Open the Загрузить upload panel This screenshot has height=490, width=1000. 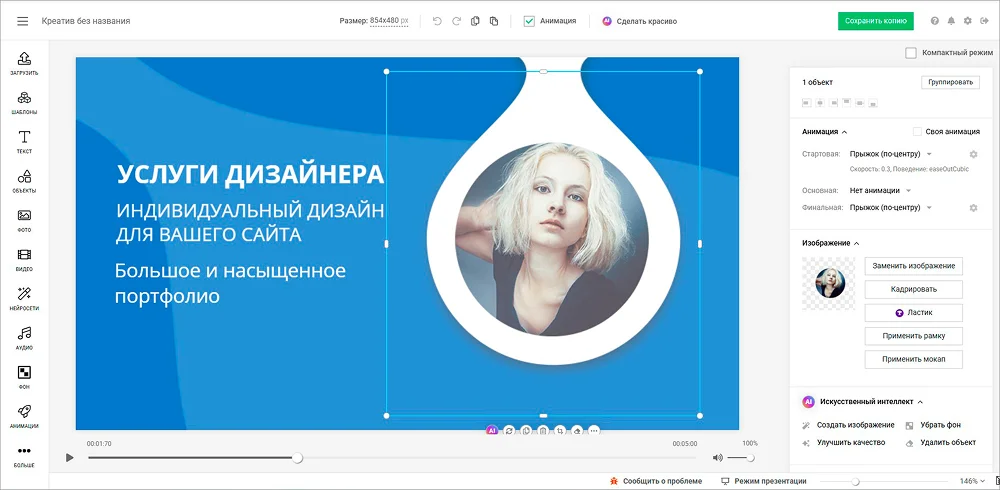pos(24,64)
